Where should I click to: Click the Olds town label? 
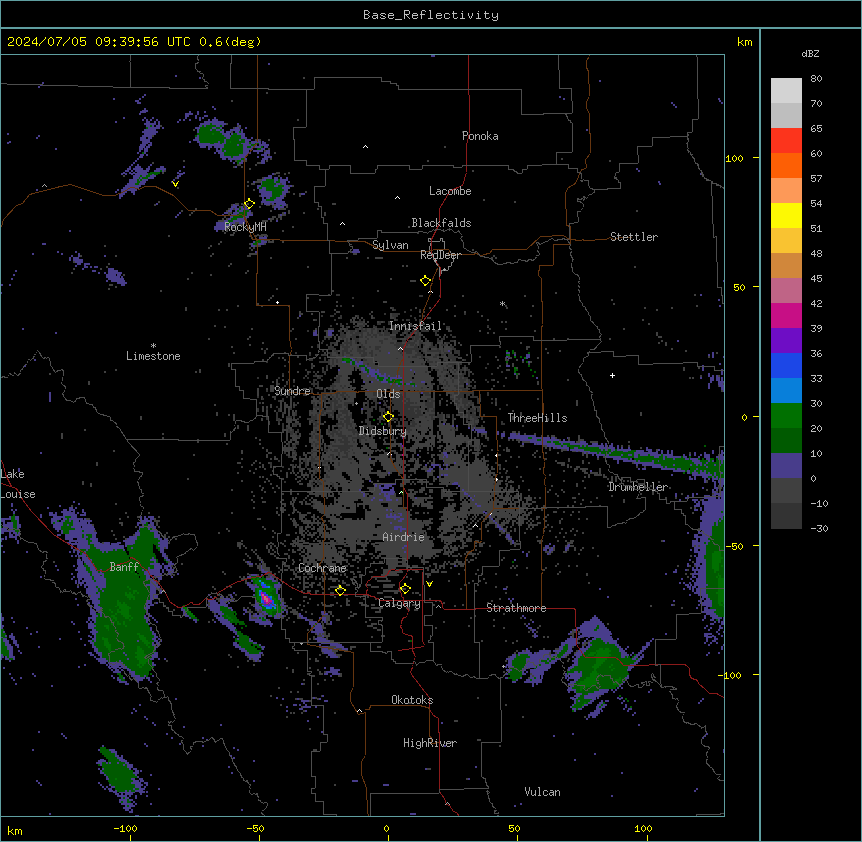388,394
